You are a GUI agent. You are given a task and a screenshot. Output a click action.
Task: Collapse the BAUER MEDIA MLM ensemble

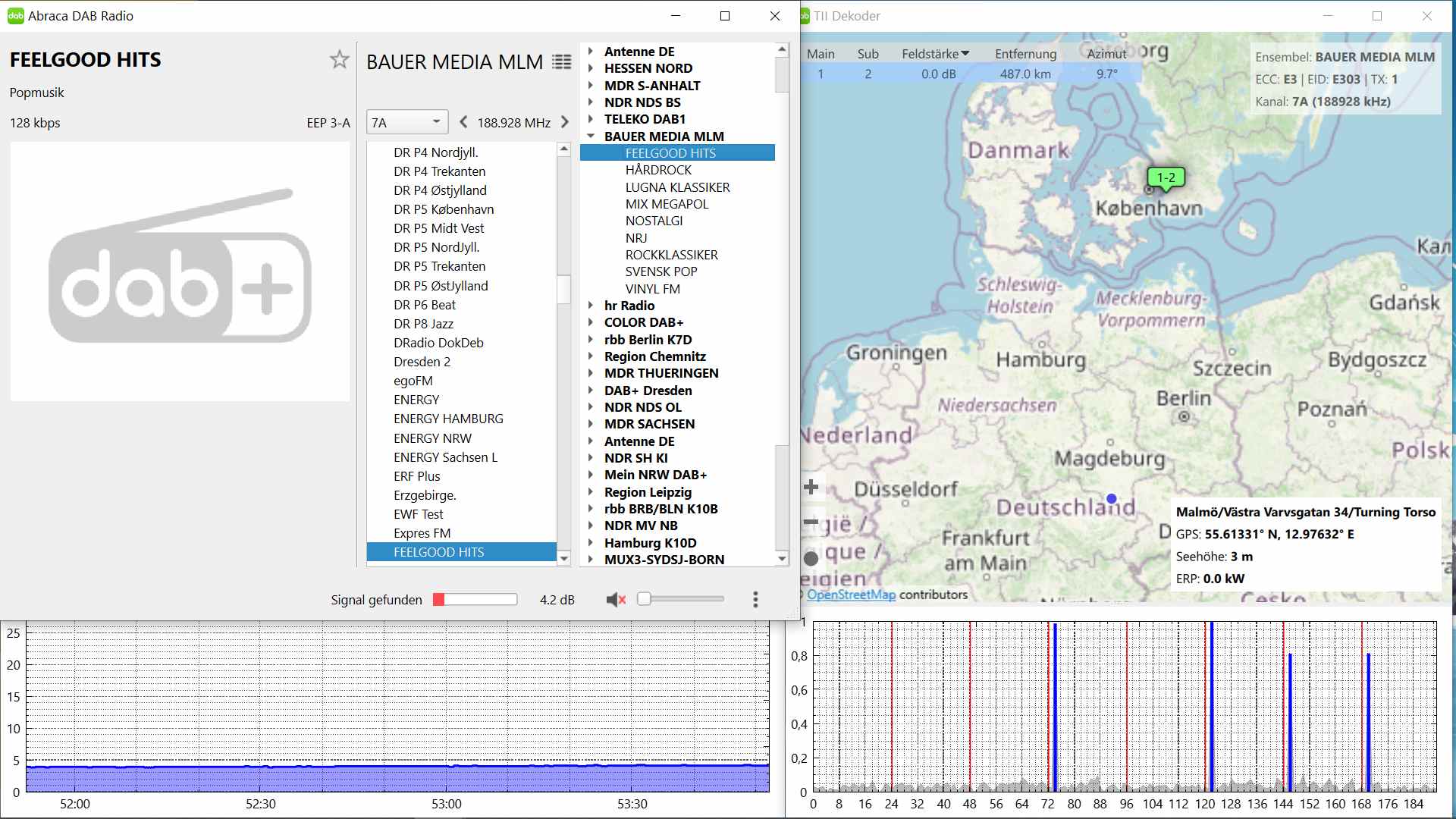tap(591, 136)
